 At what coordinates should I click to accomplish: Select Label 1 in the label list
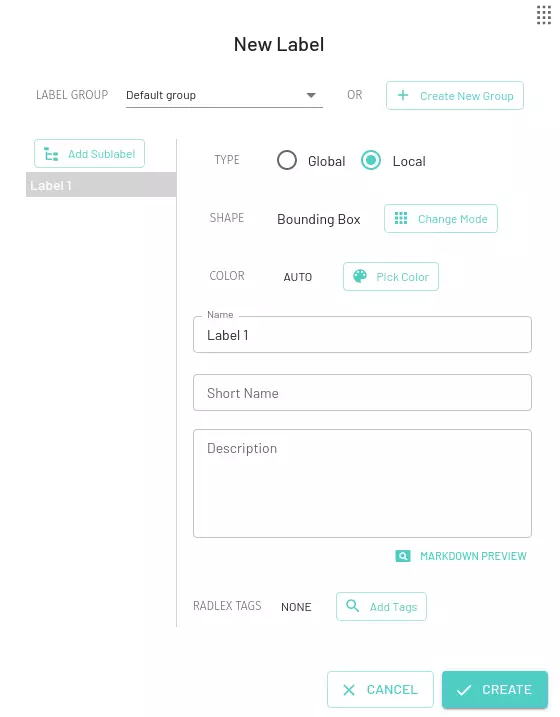(x=101, y=185)
